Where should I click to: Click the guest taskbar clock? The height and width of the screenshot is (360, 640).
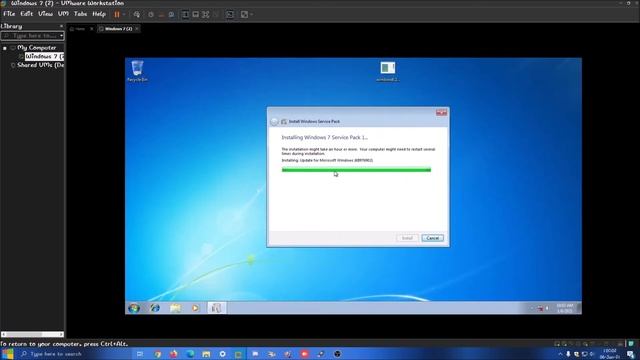pyautogui.click(x=565, y=308)
